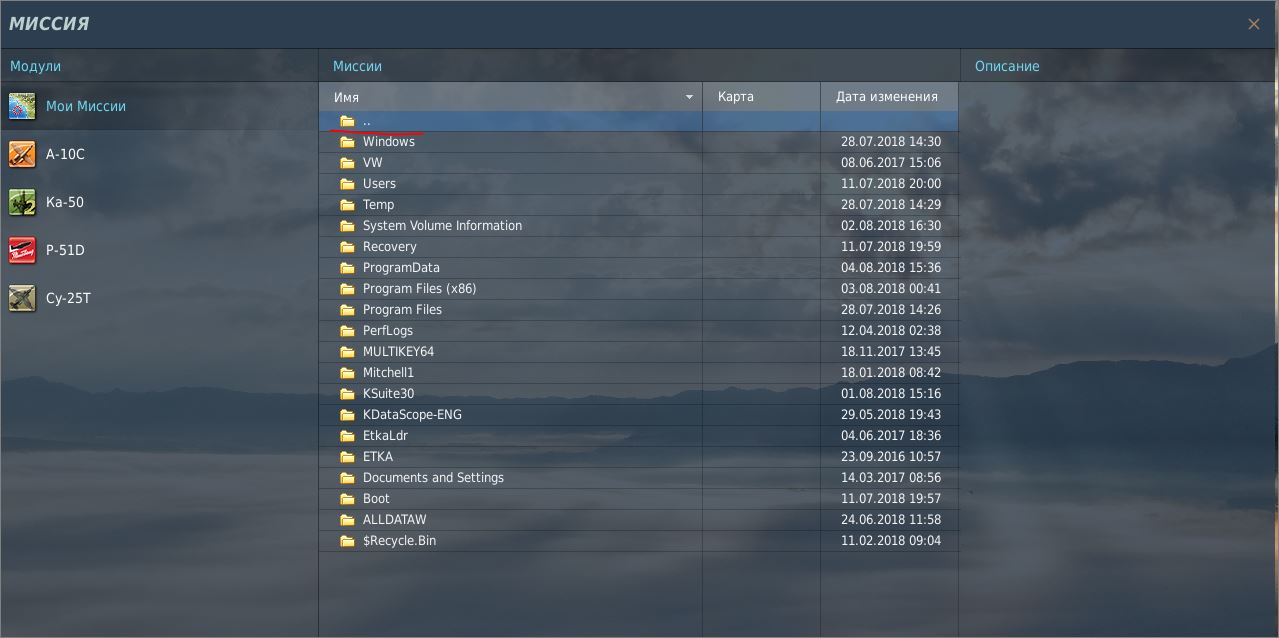Click date 28.07.2018 14:30
This screenshot has height=638, width=1279.
[891, 142]
